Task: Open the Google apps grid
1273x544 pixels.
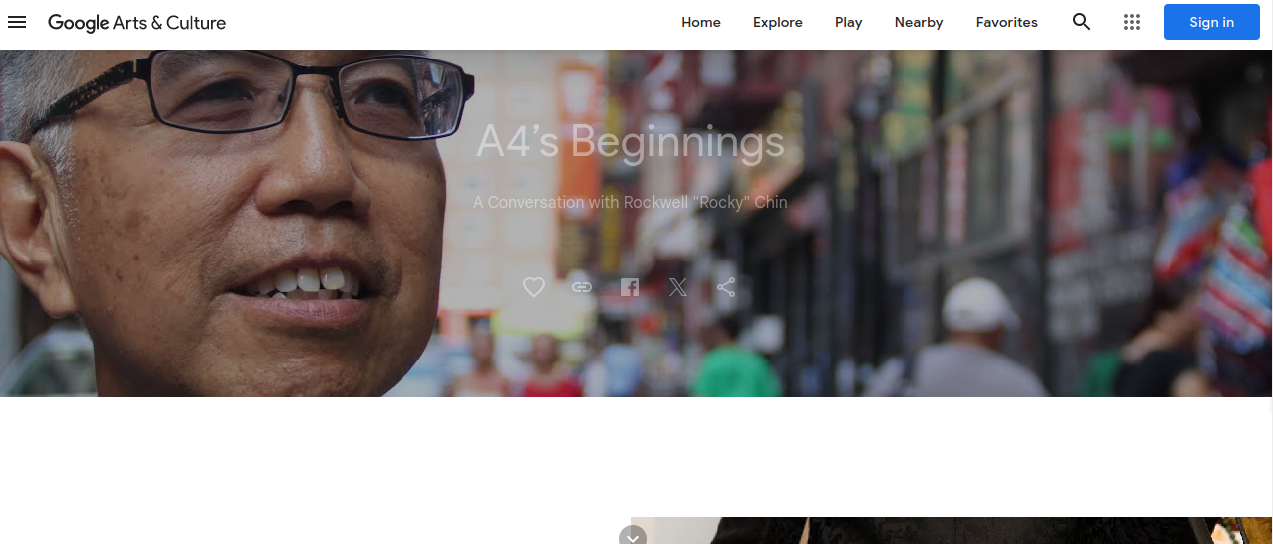Action: 1132,22
